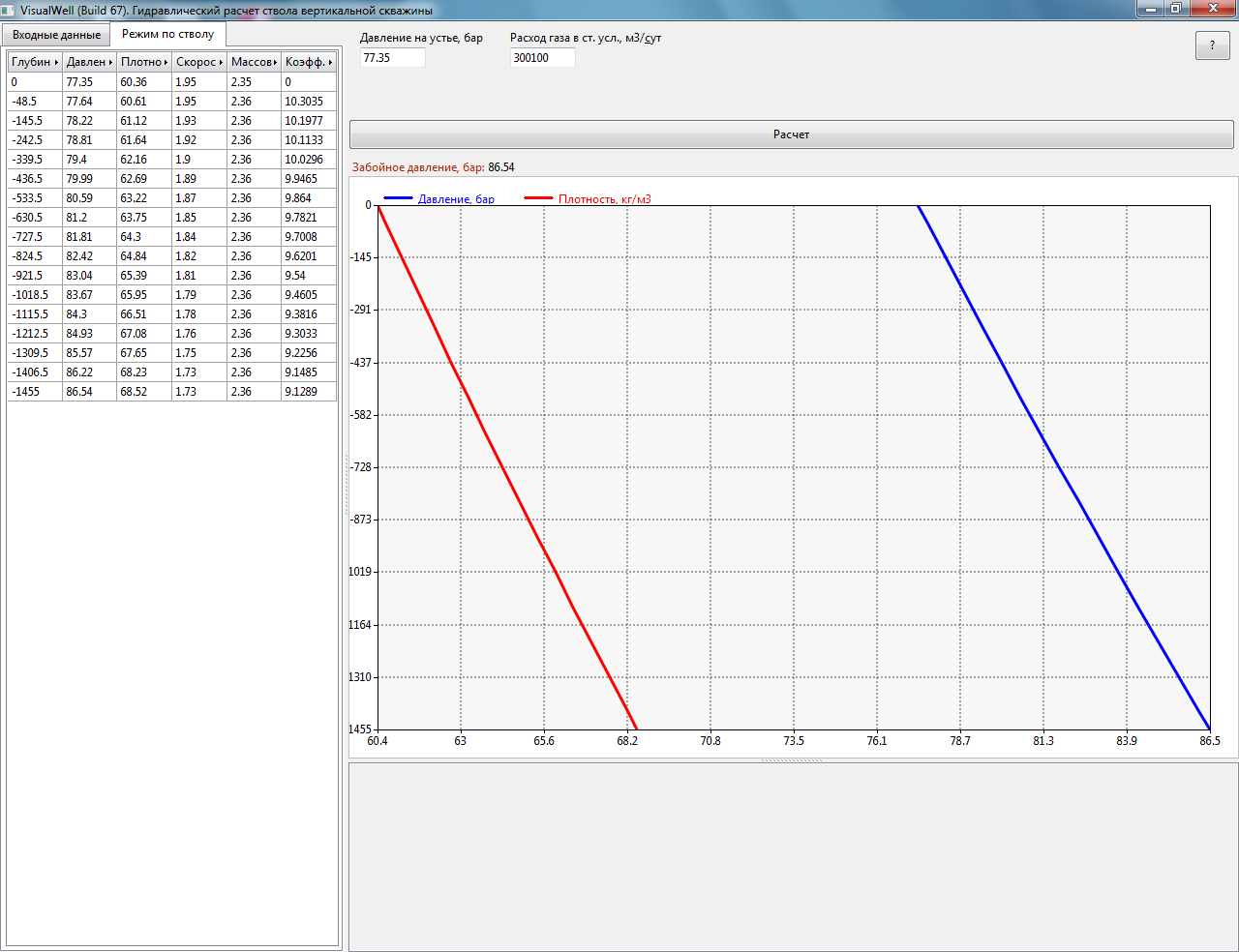
Task: Click density cell 60.36
Action: 144,82
